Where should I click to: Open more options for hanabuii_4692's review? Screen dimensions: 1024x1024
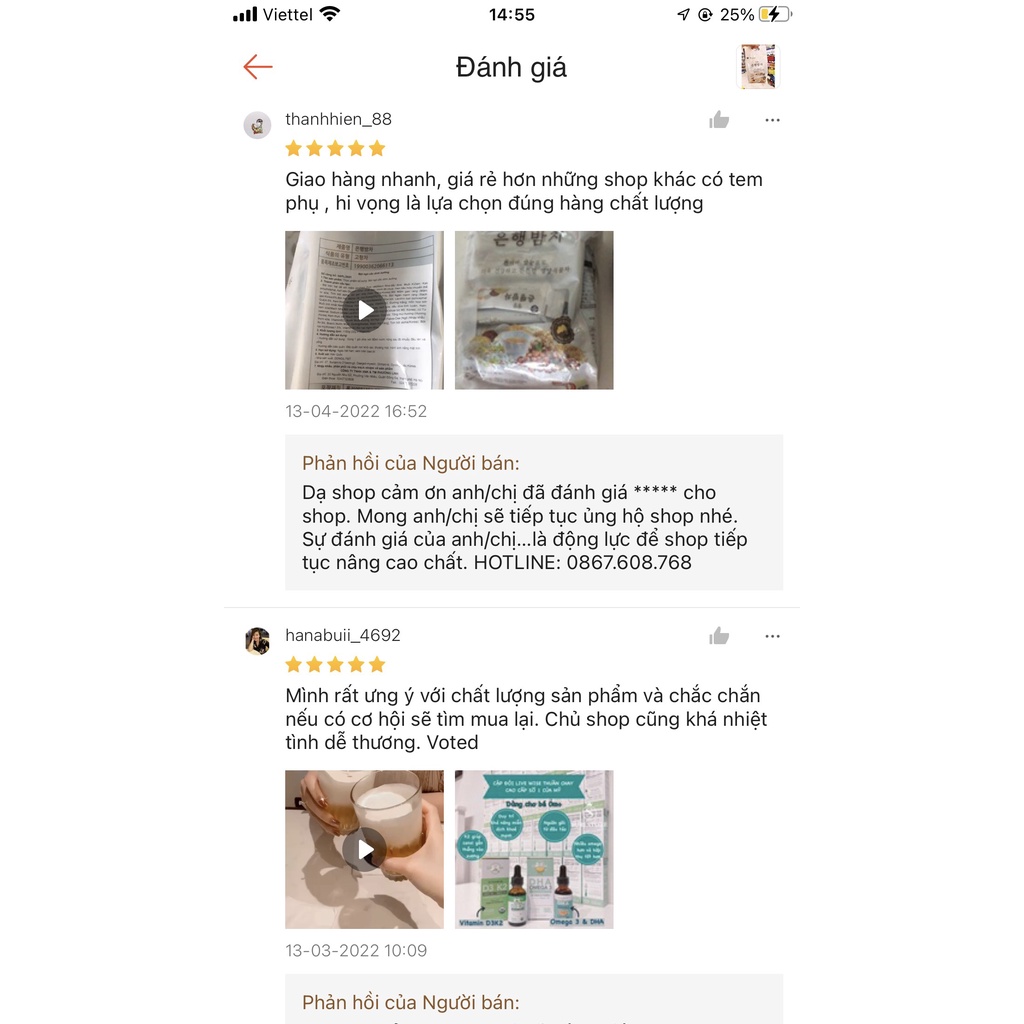point(773,636)
